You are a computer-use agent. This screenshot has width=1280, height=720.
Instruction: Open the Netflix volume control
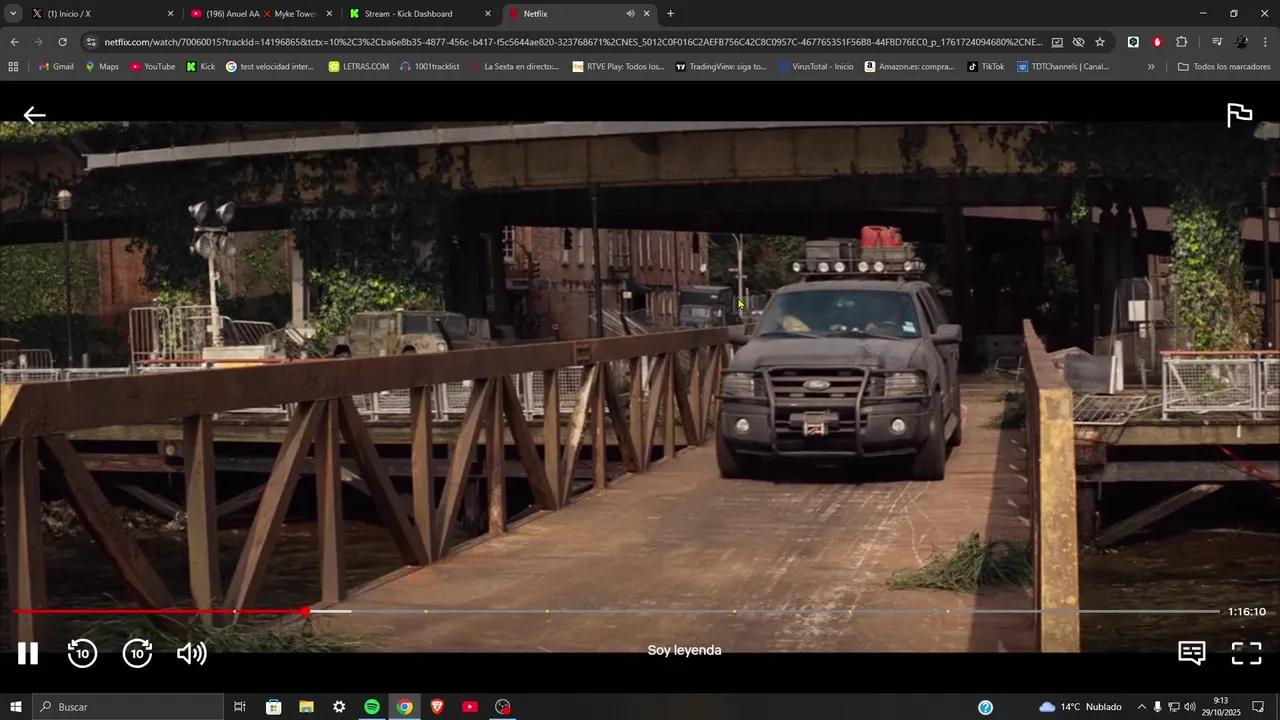[x=191, y=653]
